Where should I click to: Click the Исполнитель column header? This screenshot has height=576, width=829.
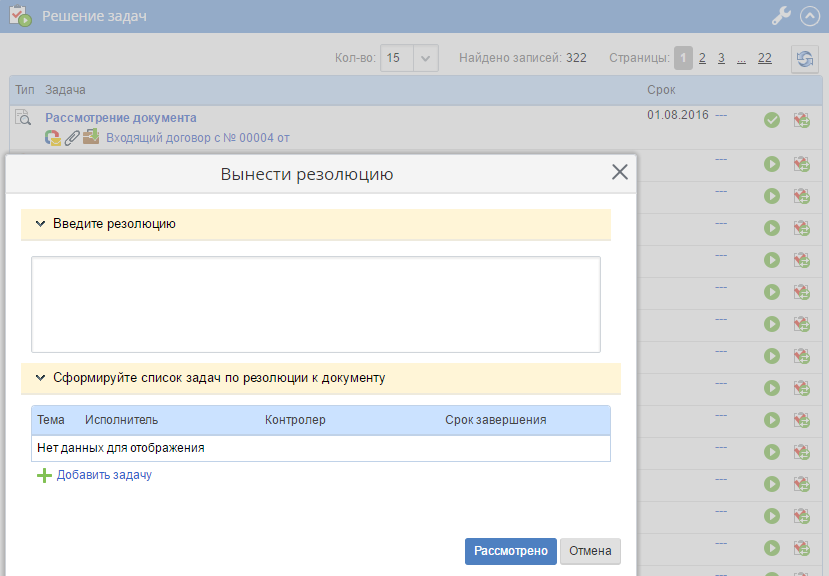(x=121, y=420)
